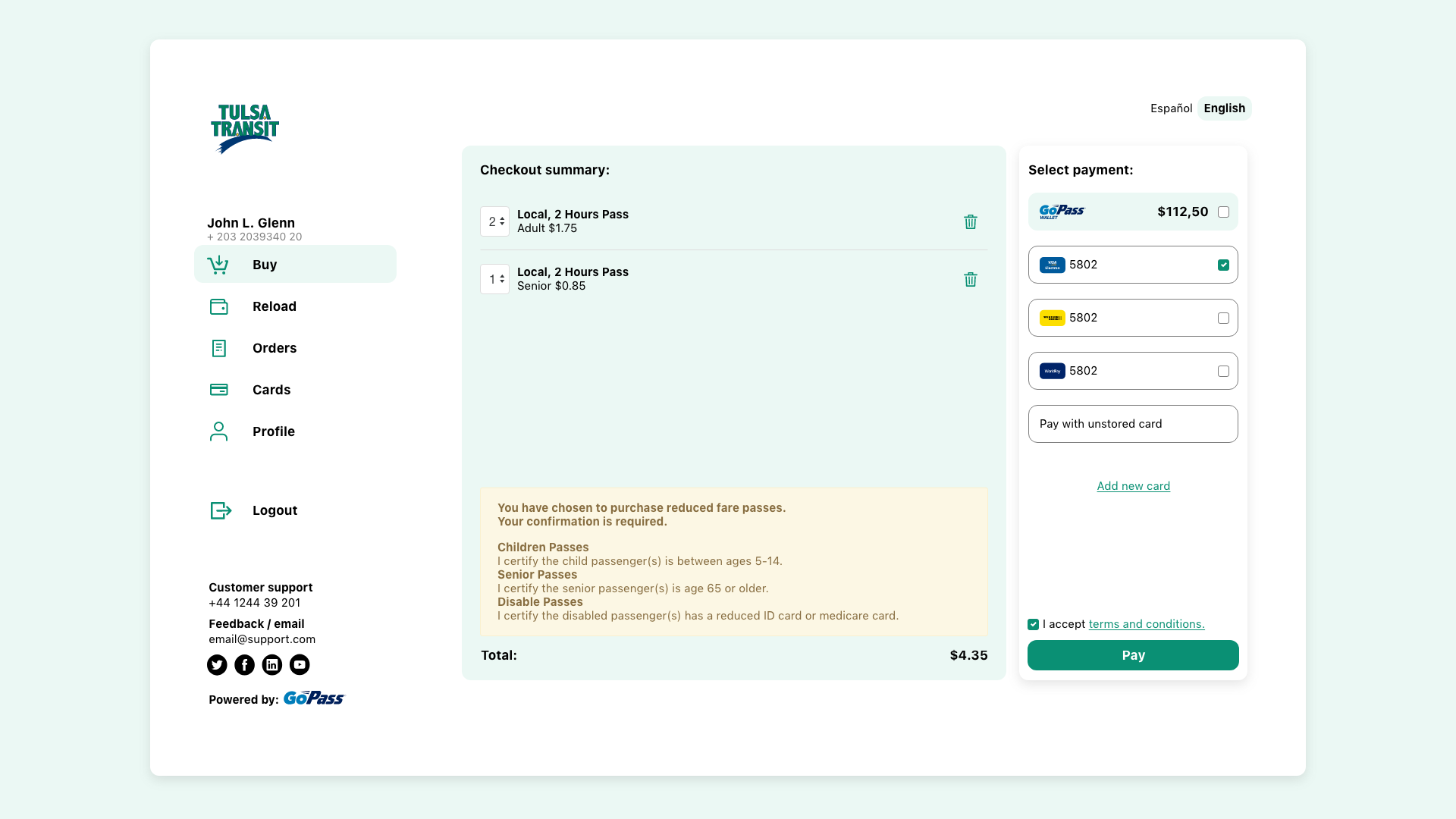Click the Orders document icon
Image resolution: width=1456 pixels, height=819 pixels.
pos(218,348)
